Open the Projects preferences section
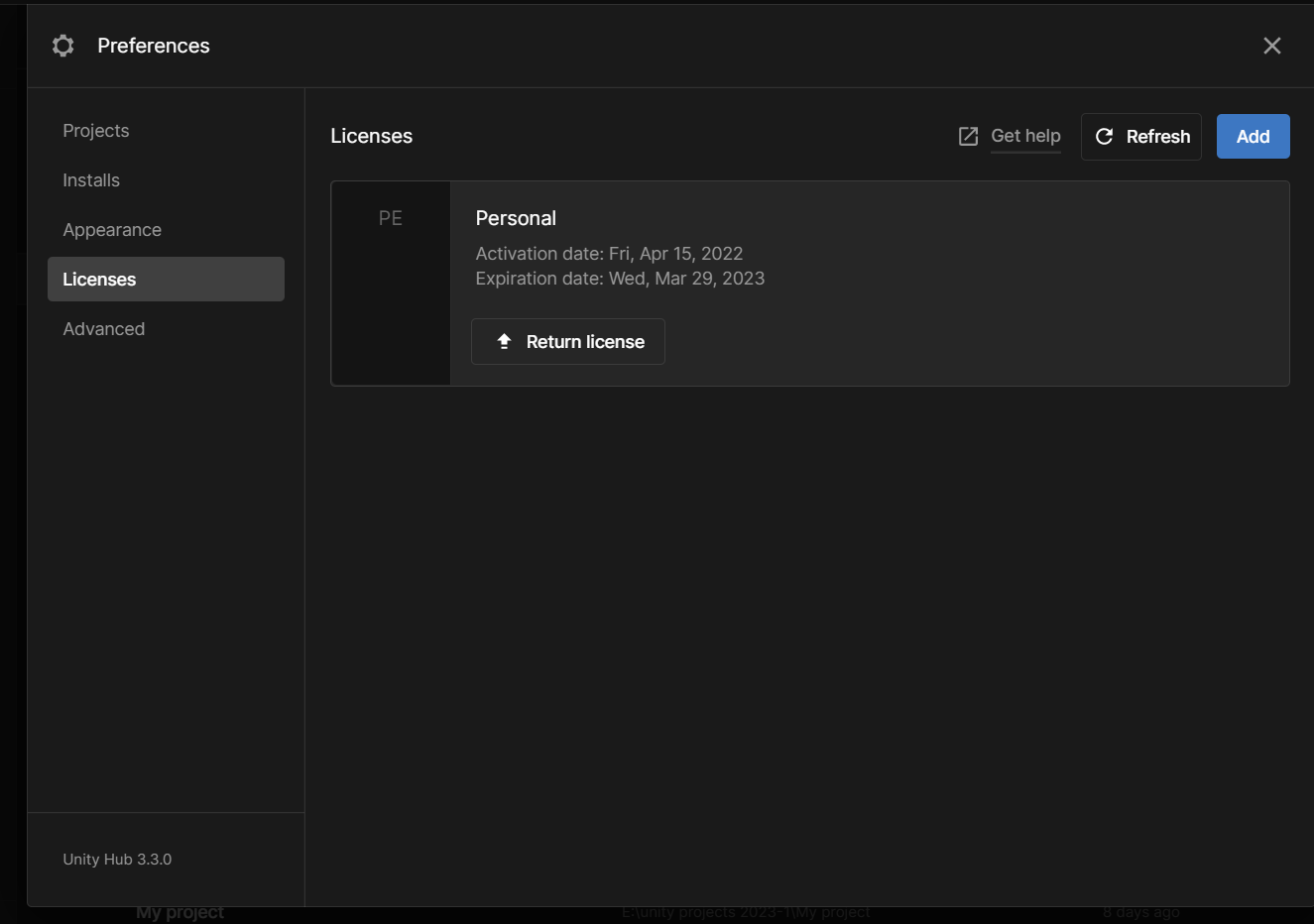This screenshot has width=1314, height=924. coord(96,131)
